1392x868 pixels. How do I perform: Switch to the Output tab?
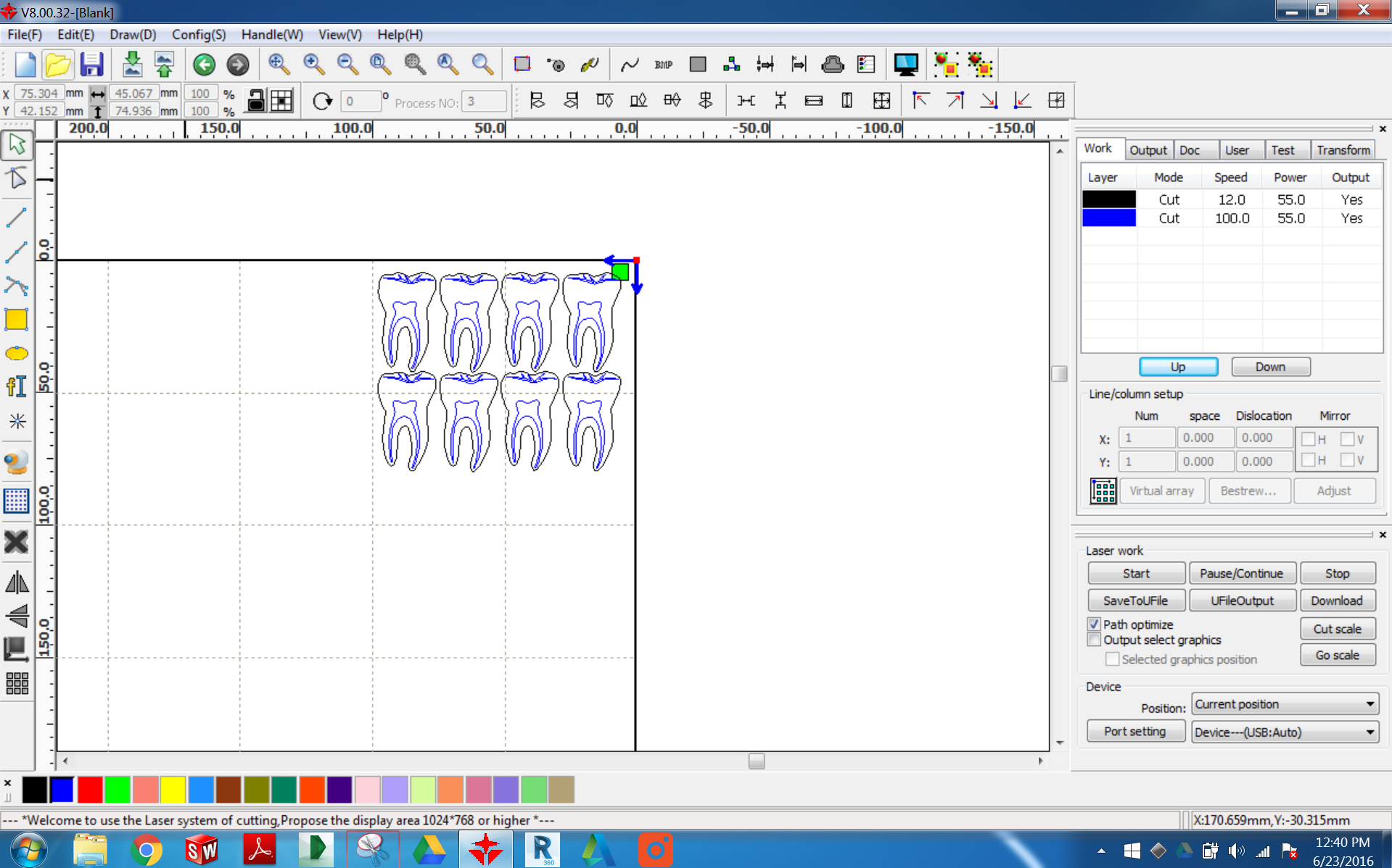pos(1148,150)
